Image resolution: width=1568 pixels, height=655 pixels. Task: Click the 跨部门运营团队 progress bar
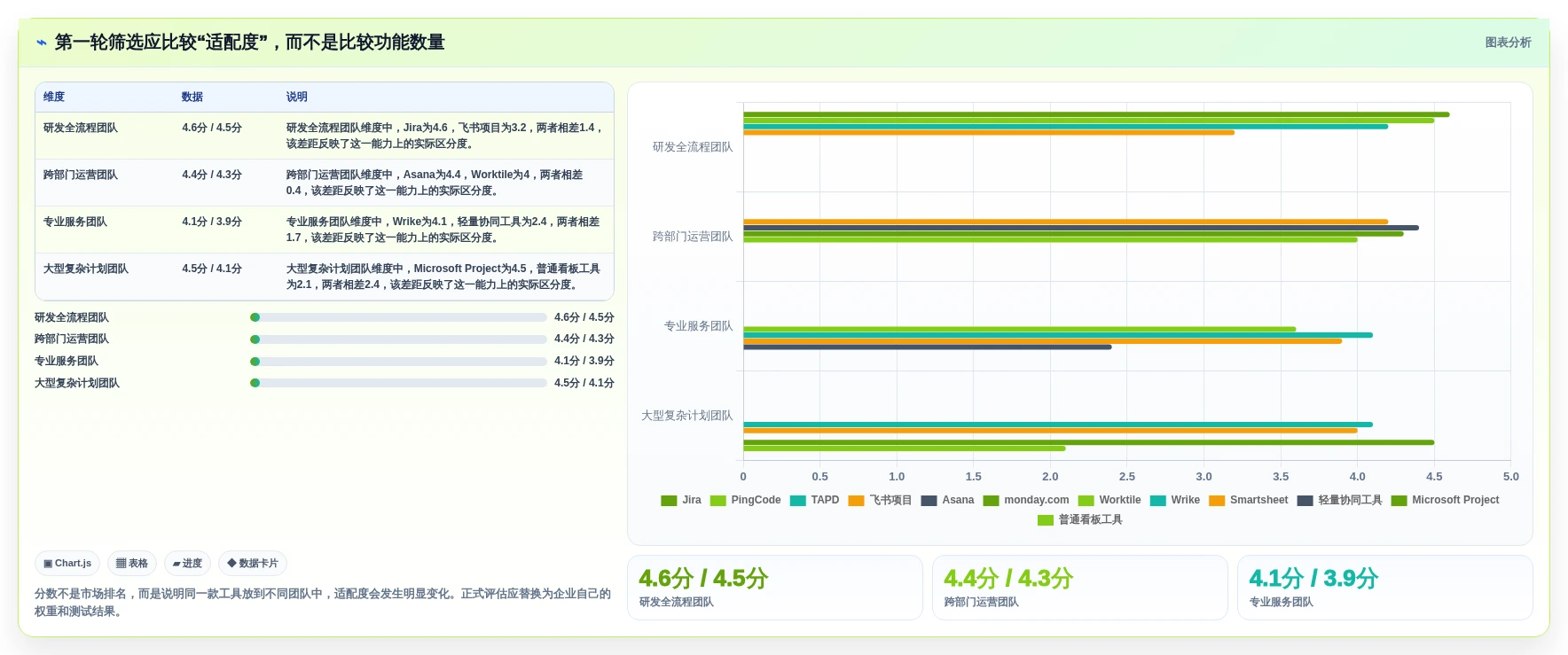click(x=398, y=339)
